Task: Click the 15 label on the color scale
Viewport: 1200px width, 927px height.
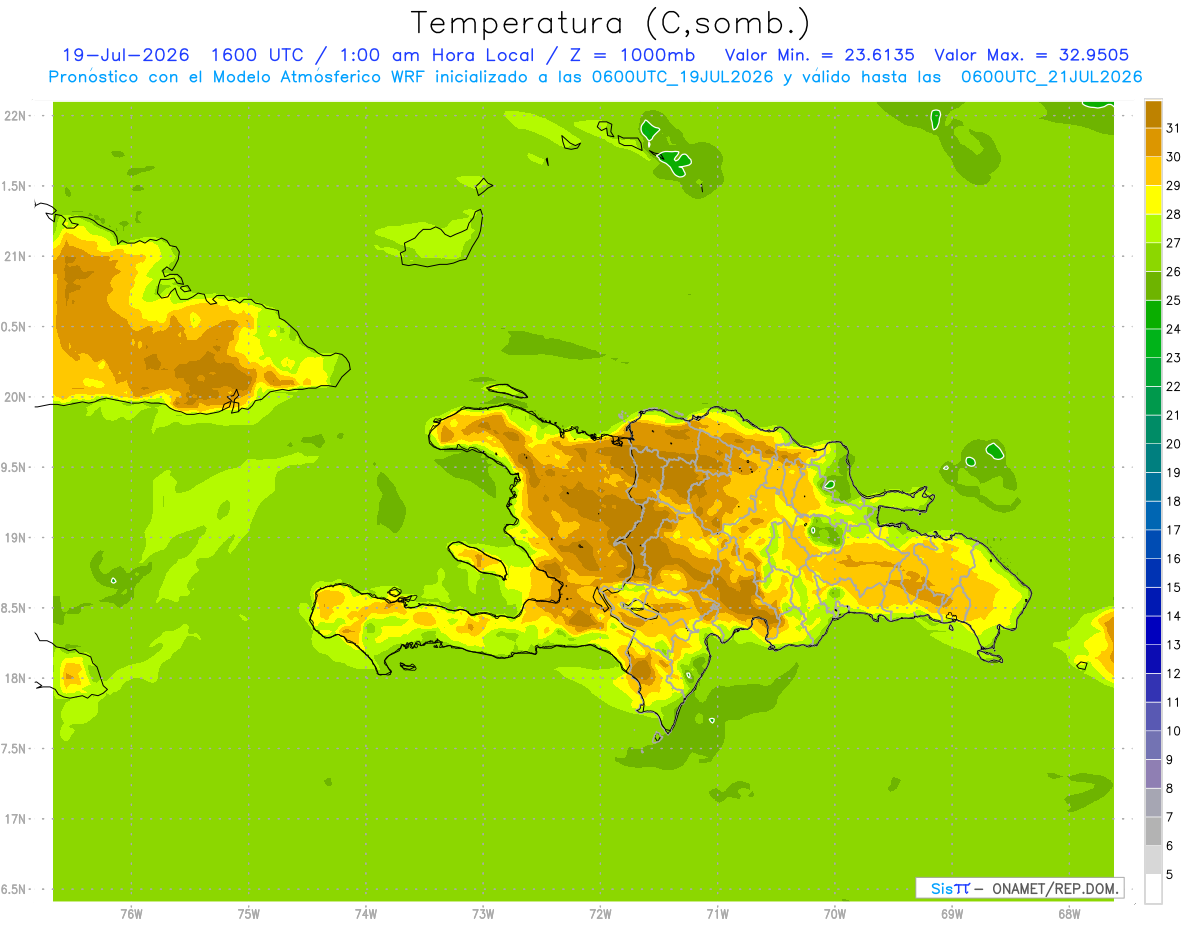Action: pos(1173,587)
